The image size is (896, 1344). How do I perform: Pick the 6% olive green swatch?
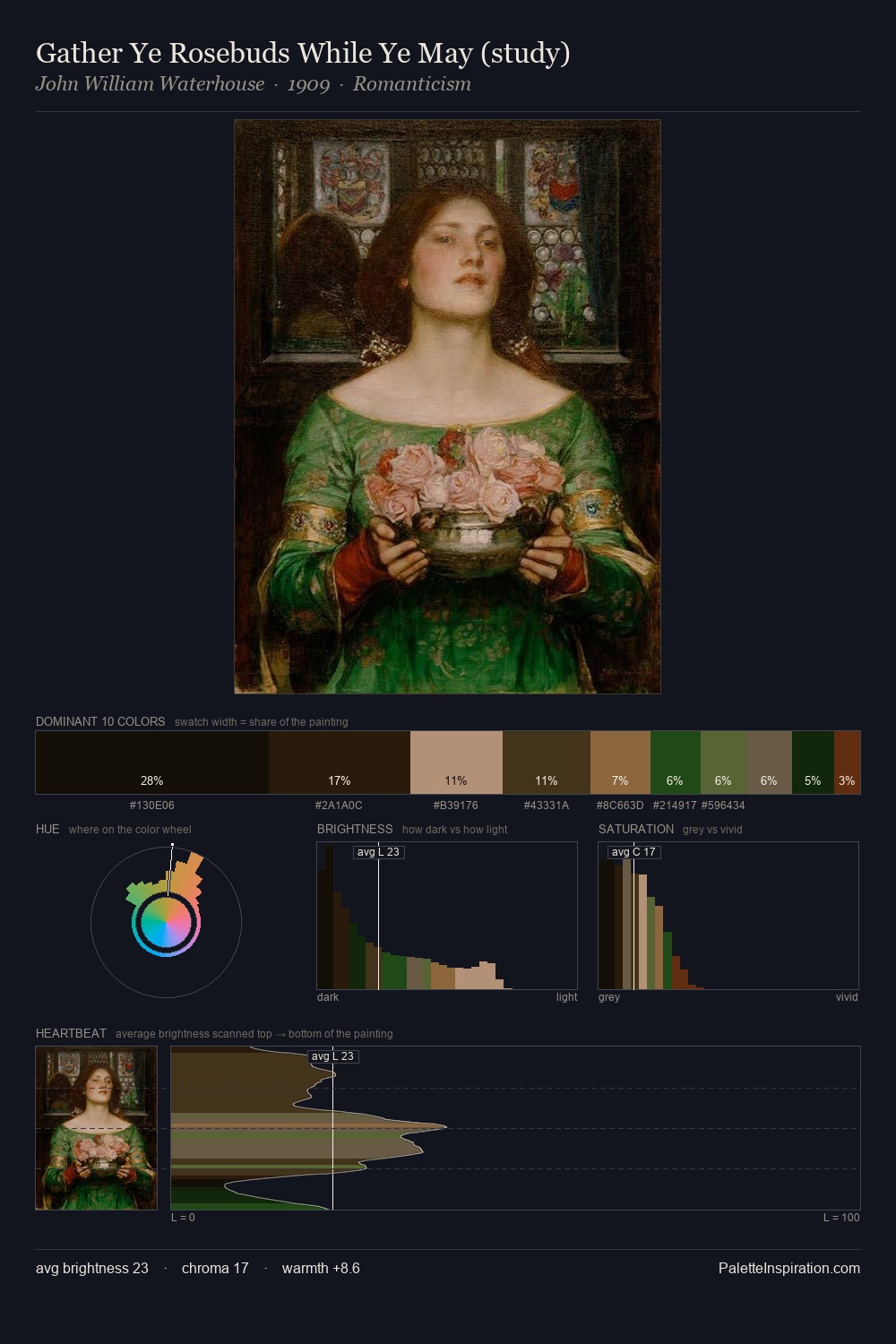(723, 762)
